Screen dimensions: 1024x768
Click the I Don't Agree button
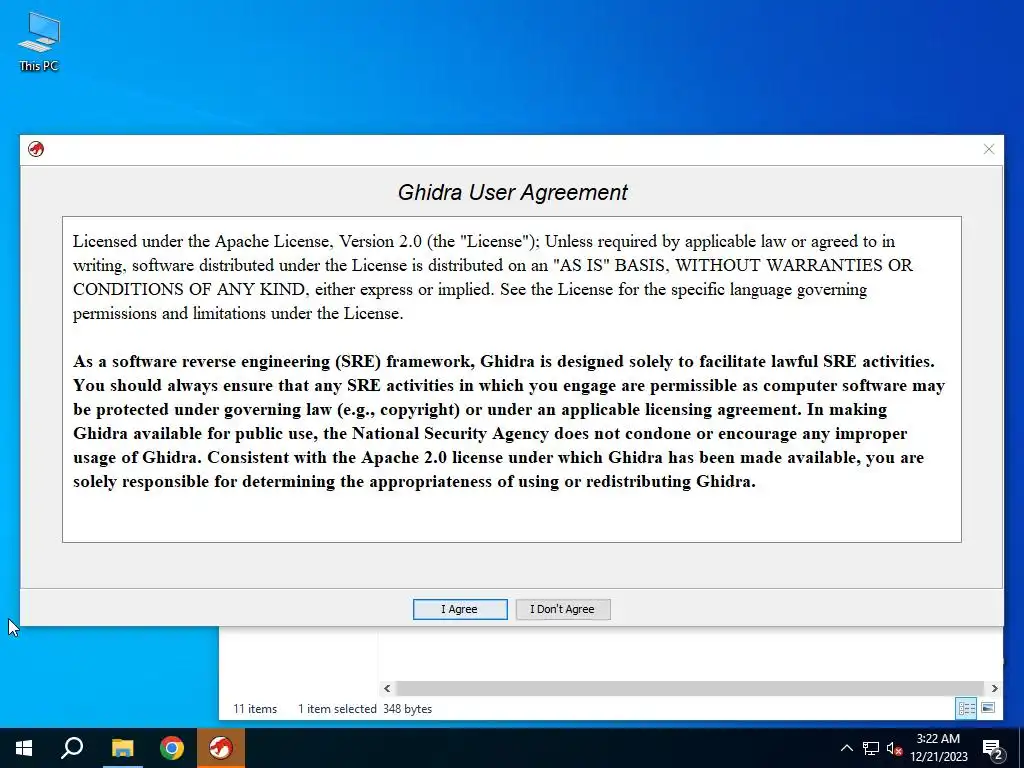pyautogui.click(x=562, y=609)
